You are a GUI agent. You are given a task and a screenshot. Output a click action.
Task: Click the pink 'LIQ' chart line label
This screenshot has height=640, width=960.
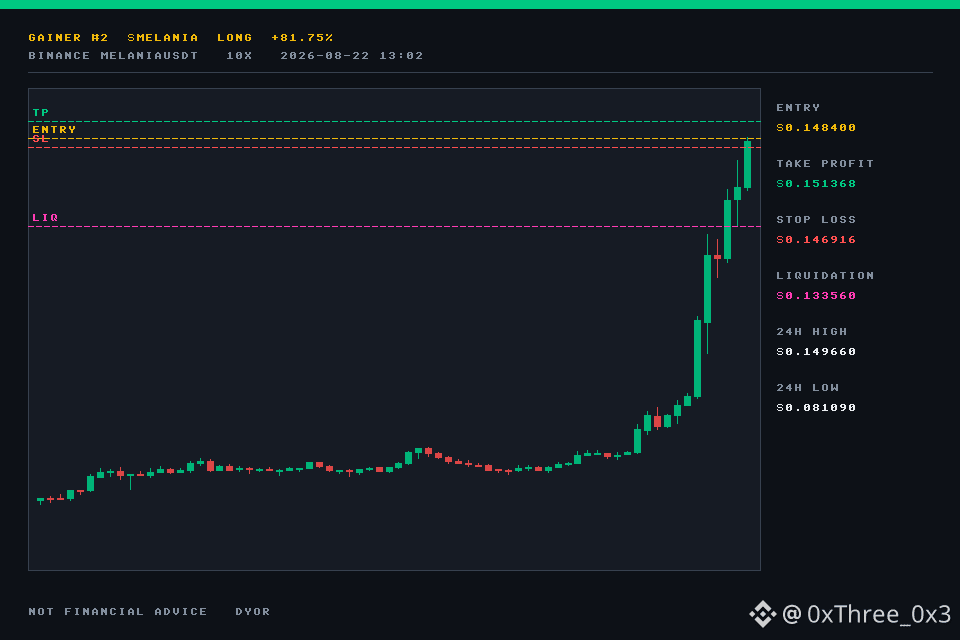pos(45,217)
